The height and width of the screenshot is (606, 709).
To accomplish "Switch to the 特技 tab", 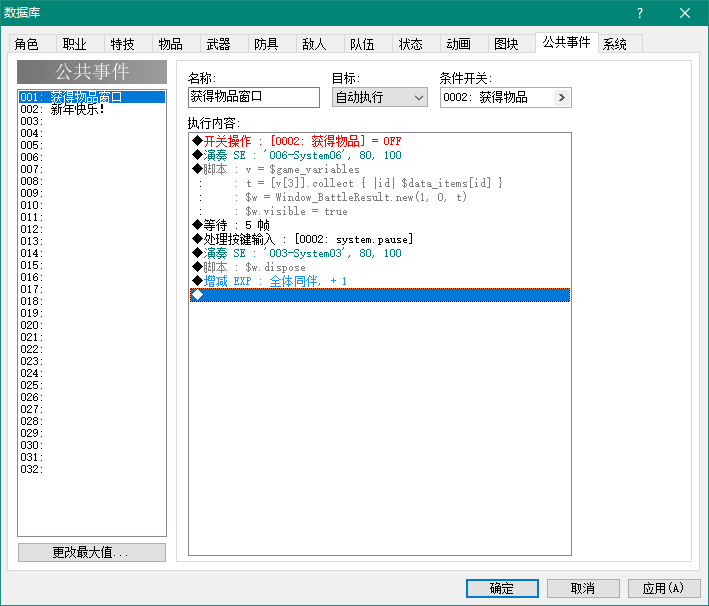I will click(x=128, y=44).
